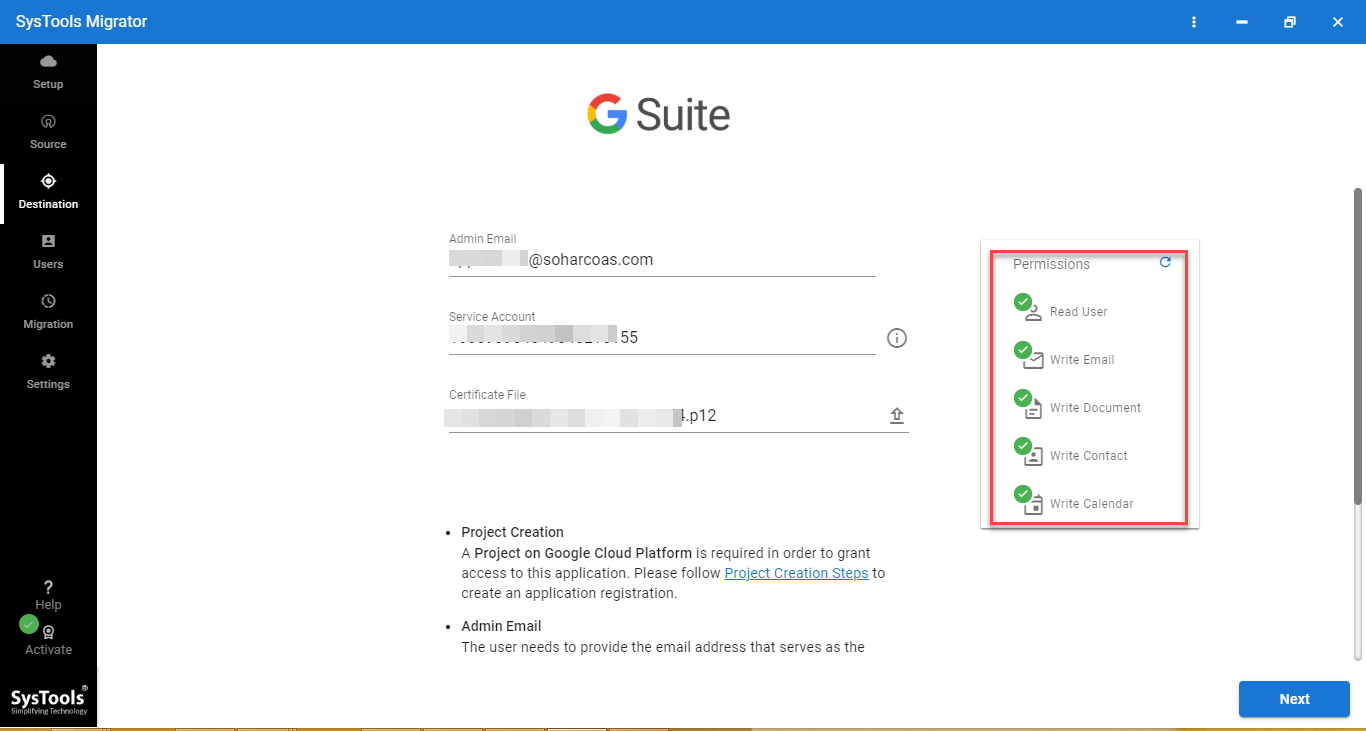Viewport: 1366px width, 731px height.
Task: Click the Write Email permission icon
Action: coord(1030,357)
